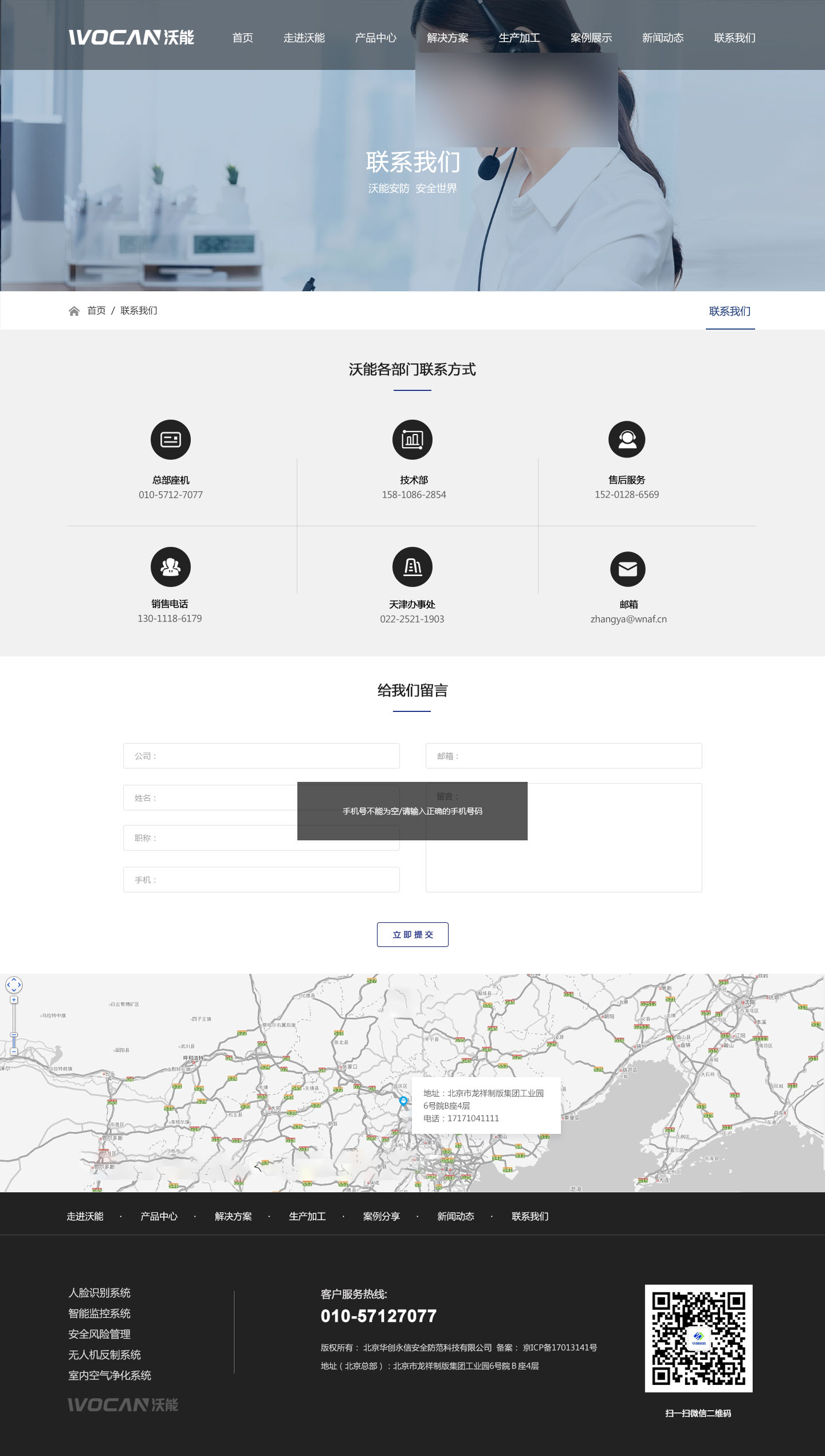Screen dimensions: 825x1456
Task: Click the 留言 message textarea
Action: [564, 837]
